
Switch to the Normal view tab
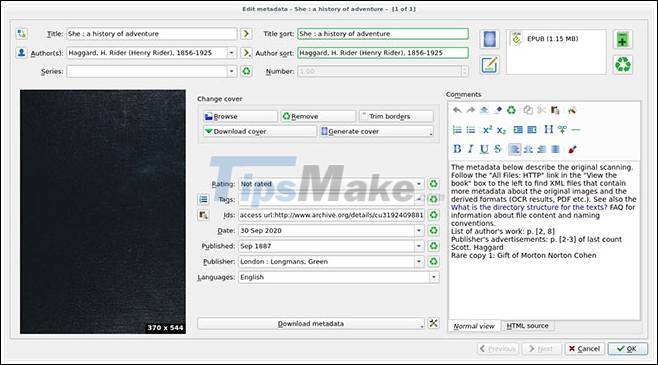click(474, 326)
